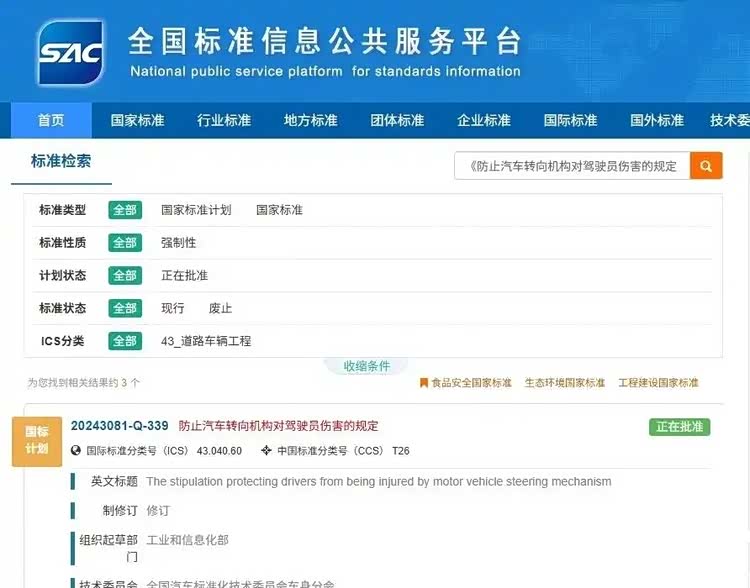The image size is (750, 588).
Task: Open the 首页 navigation tab
Action: (51, 120)
